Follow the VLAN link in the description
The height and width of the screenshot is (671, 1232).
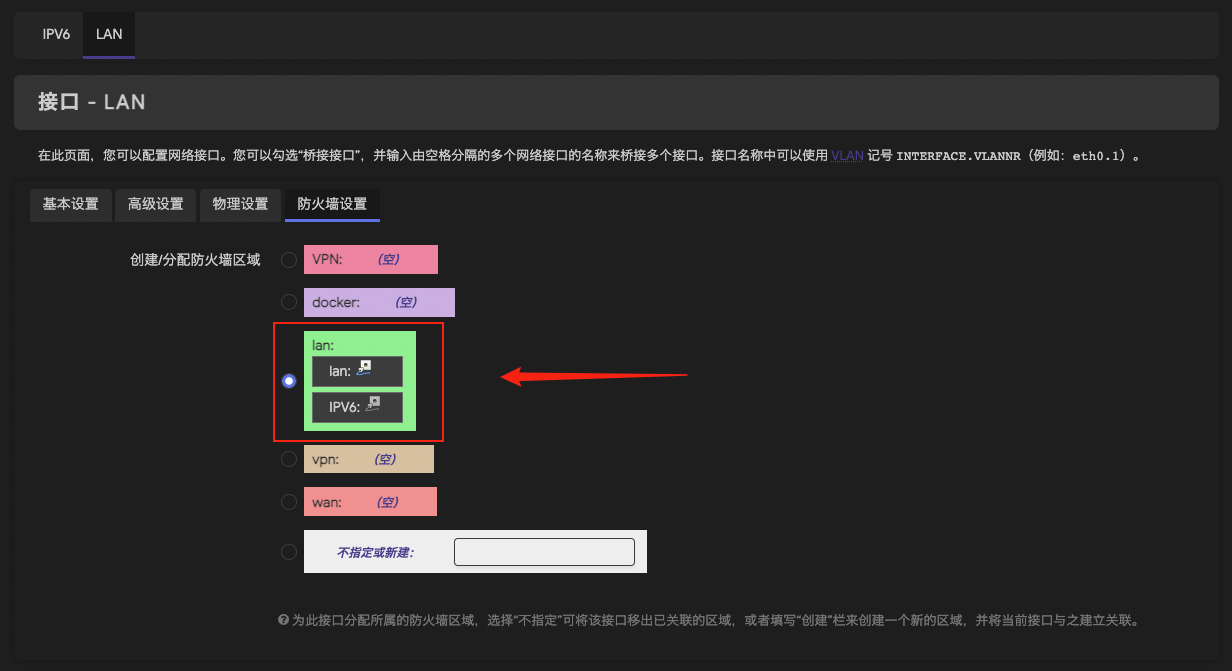pyautogui.click(x=847, y=156)
